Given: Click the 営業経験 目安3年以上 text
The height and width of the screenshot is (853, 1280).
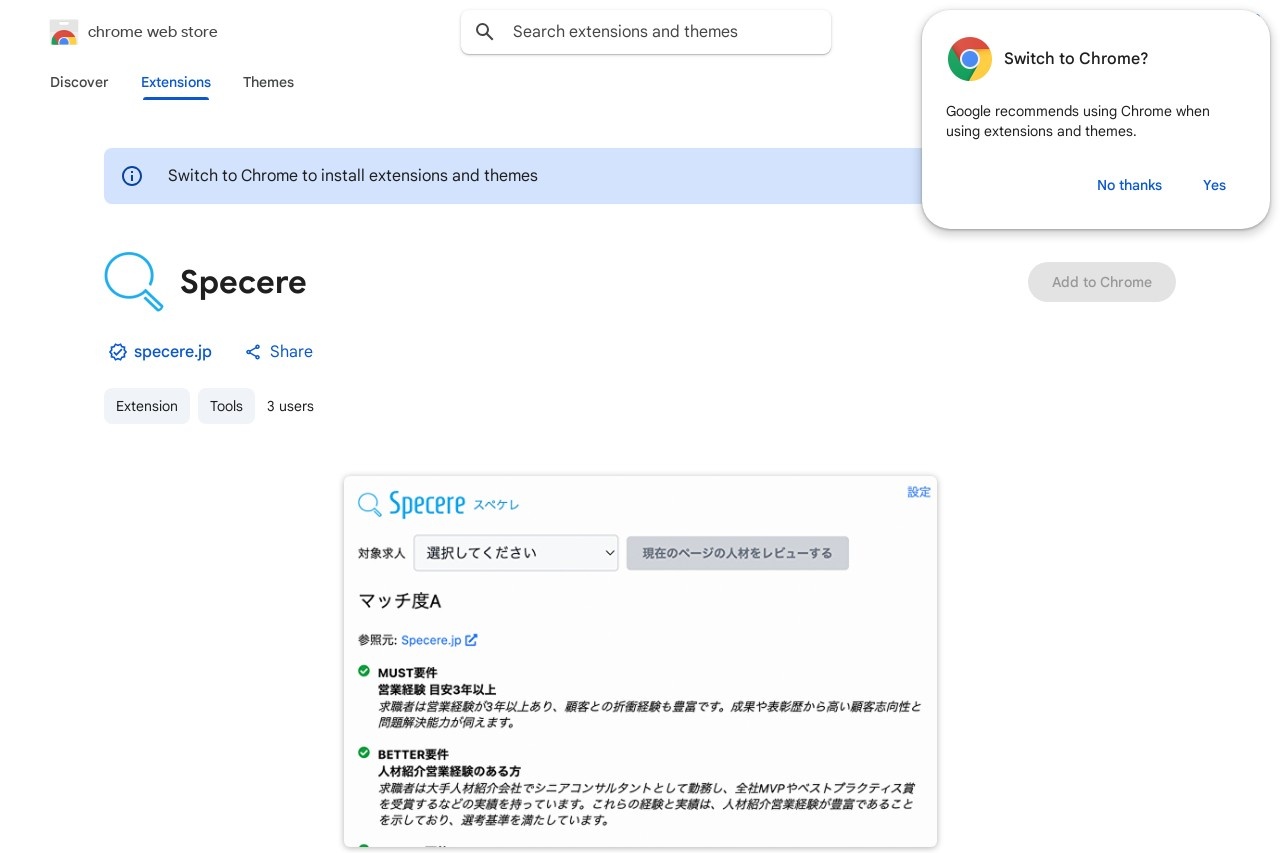Looking at the screenshot, I should (x=437, y=690).
